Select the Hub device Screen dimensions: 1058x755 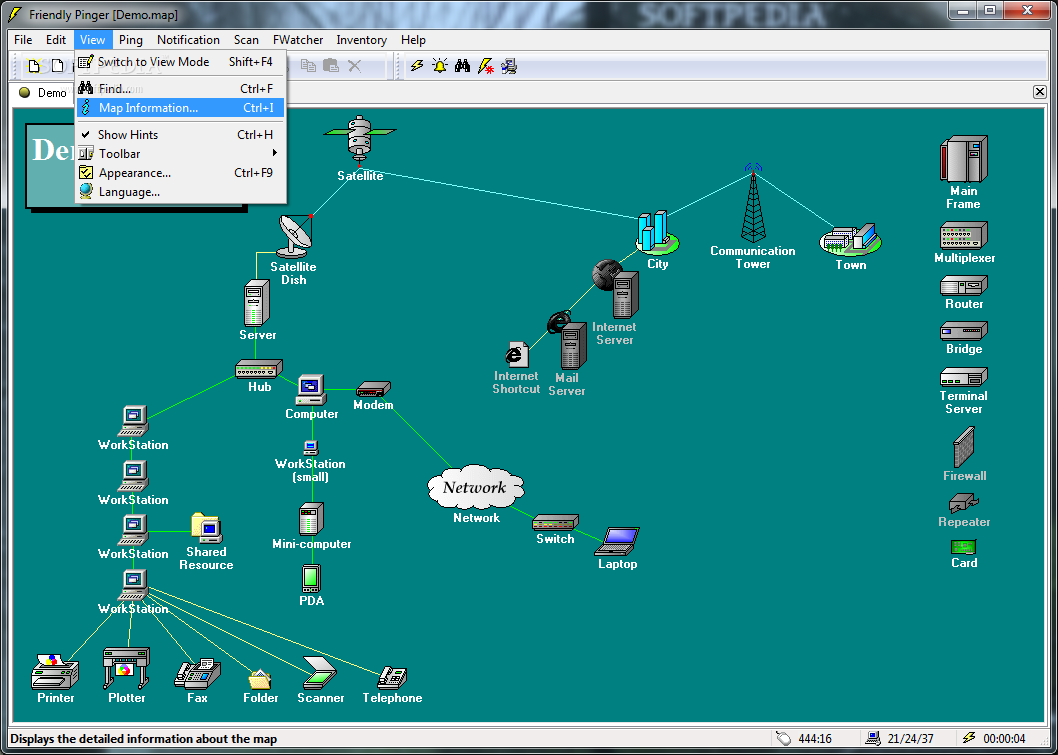tap(258, 369)
